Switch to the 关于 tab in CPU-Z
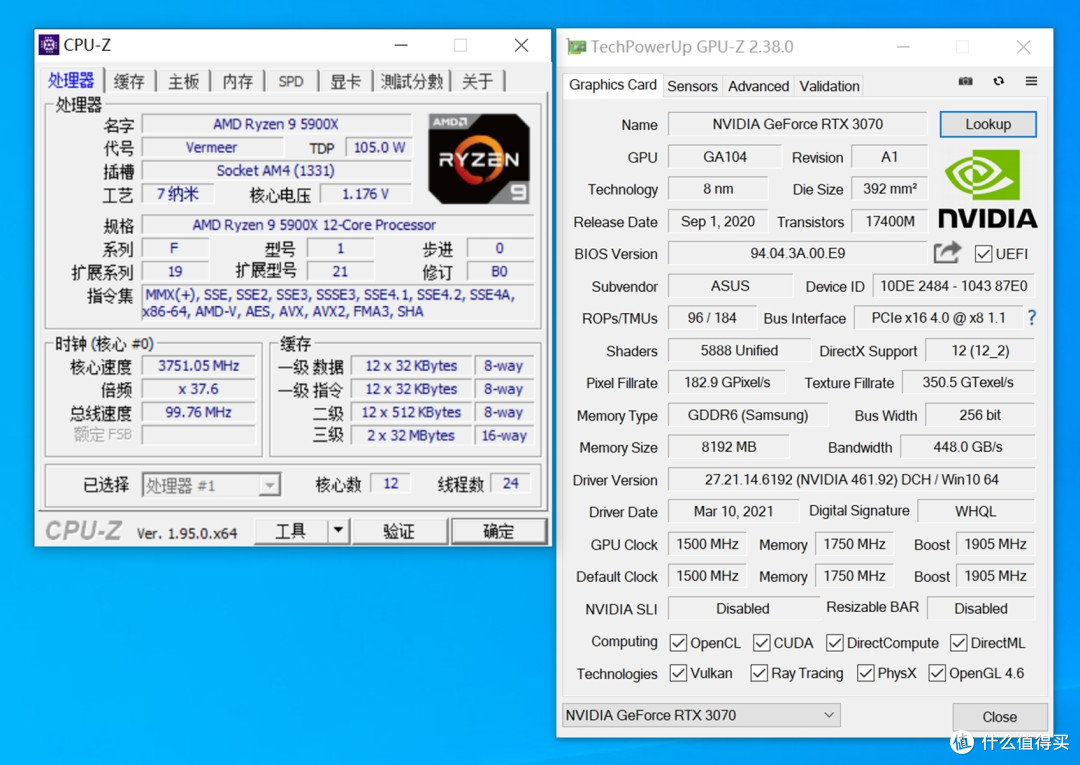Screen dimensions: 1080x765 point(477,81)
